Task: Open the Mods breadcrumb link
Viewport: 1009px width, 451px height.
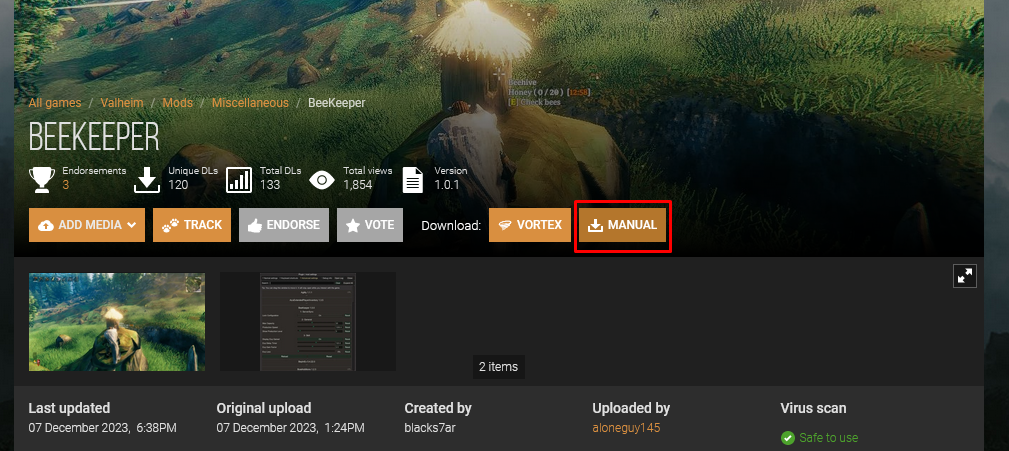Action: (178, 103)
